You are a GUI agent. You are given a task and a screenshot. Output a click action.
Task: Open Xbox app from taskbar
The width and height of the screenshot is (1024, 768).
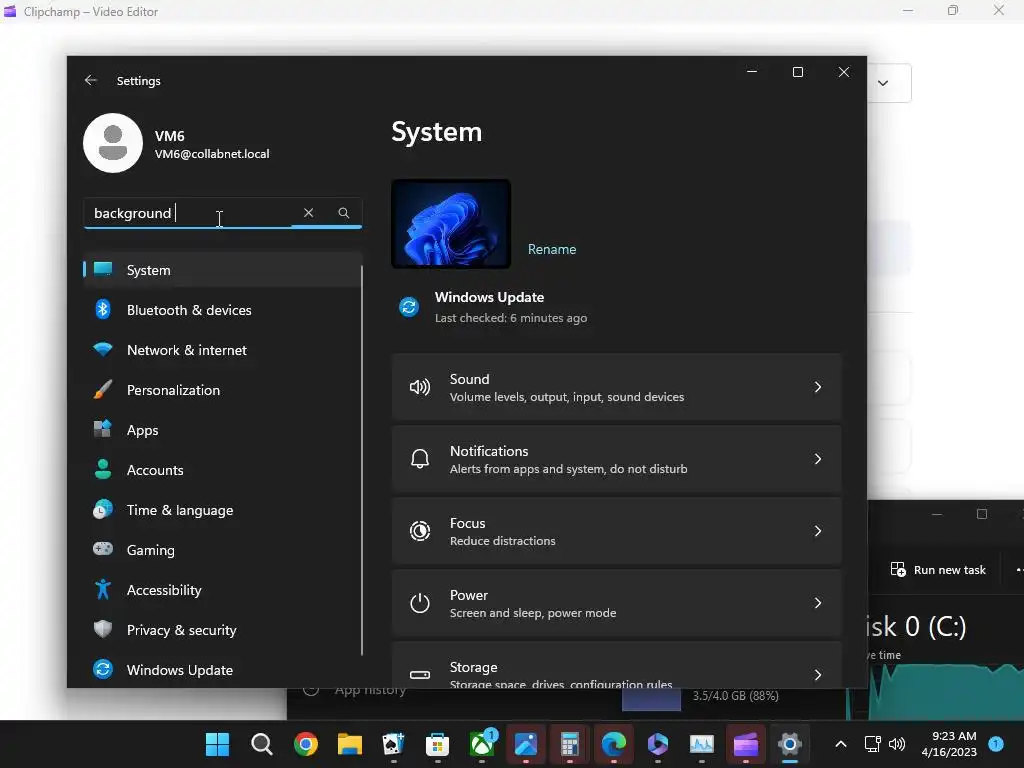tap(482, 744)
